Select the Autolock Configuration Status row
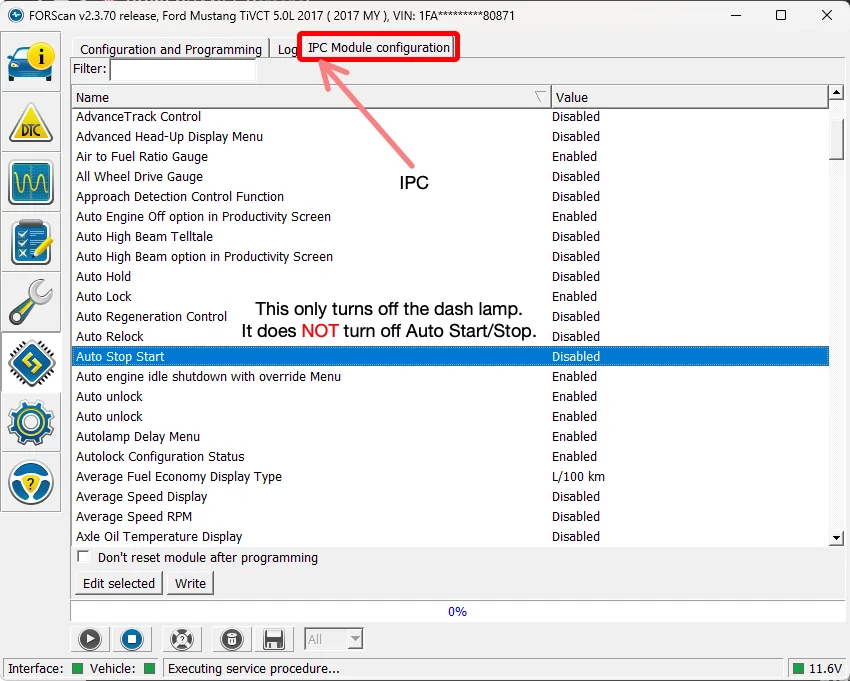The width and height of the screenshot is (850, 681). [x=450, y=457]
